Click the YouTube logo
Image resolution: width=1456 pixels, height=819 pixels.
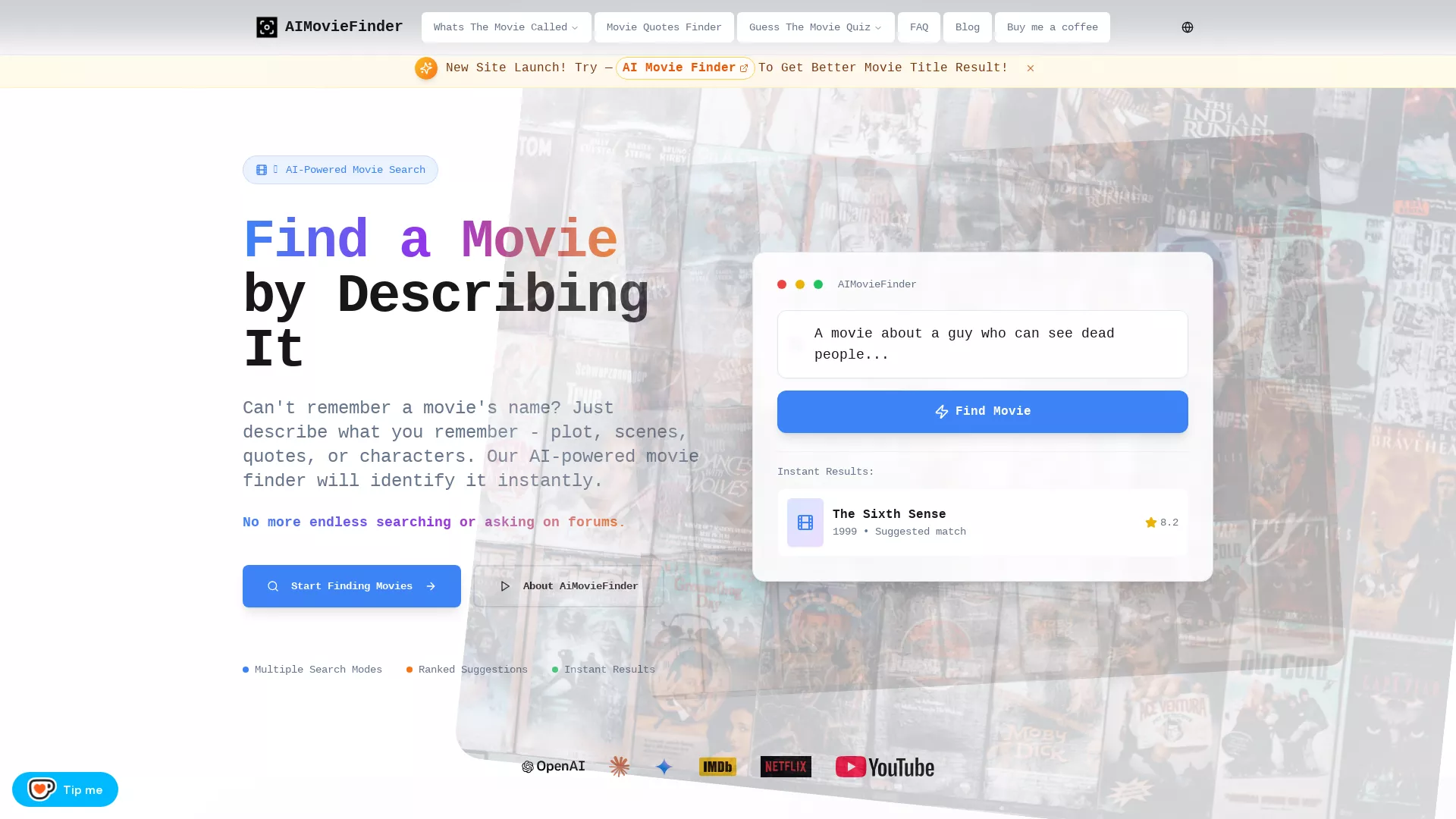[x=885, y=767]
